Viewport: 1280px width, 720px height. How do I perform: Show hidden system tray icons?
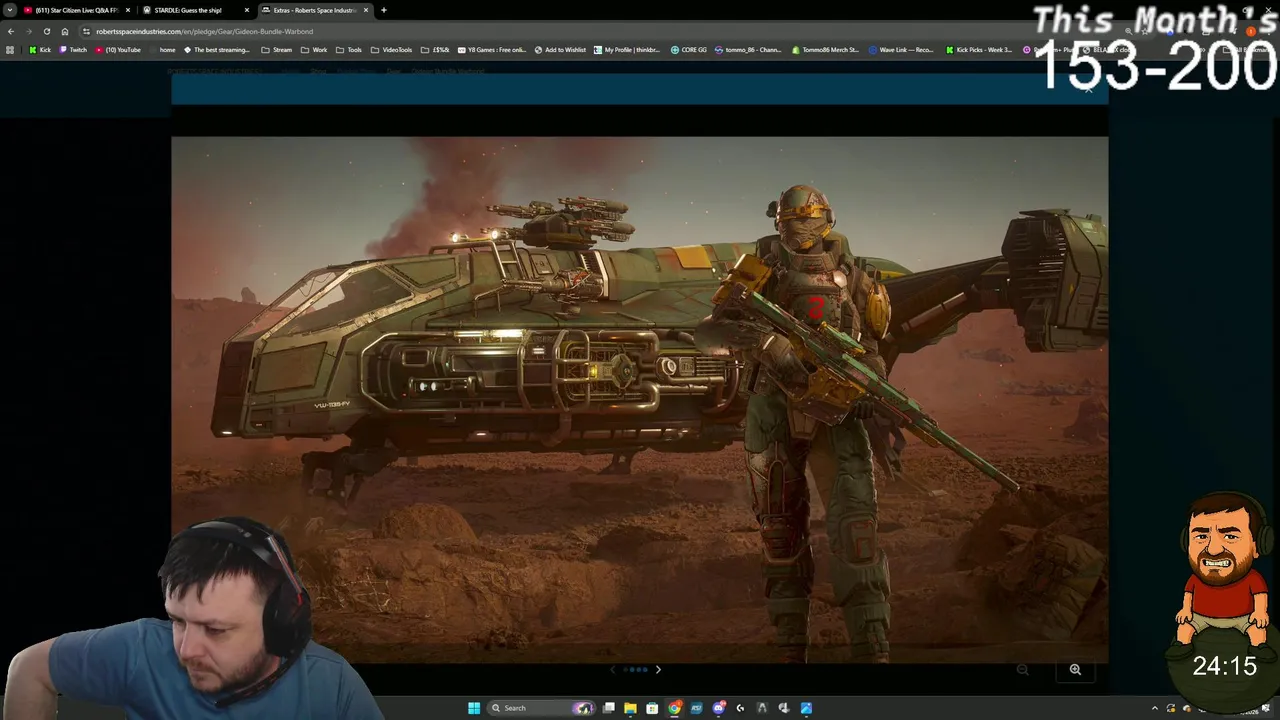pyautogui.click(x=1154, y=708)
